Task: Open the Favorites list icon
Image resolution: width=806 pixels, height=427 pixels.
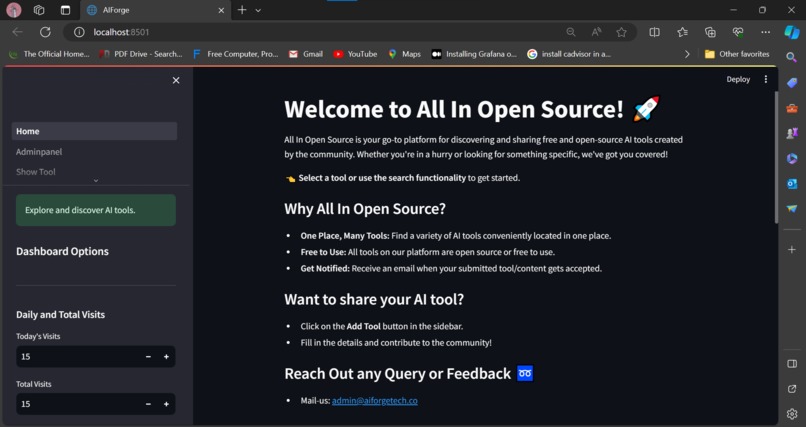Action: tap(682, 32)
